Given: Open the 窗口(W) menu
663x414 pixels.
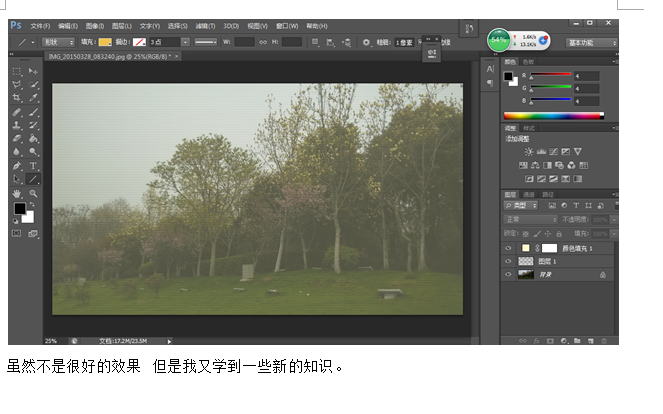Looking at the screenshot, I should coord(287,26).
